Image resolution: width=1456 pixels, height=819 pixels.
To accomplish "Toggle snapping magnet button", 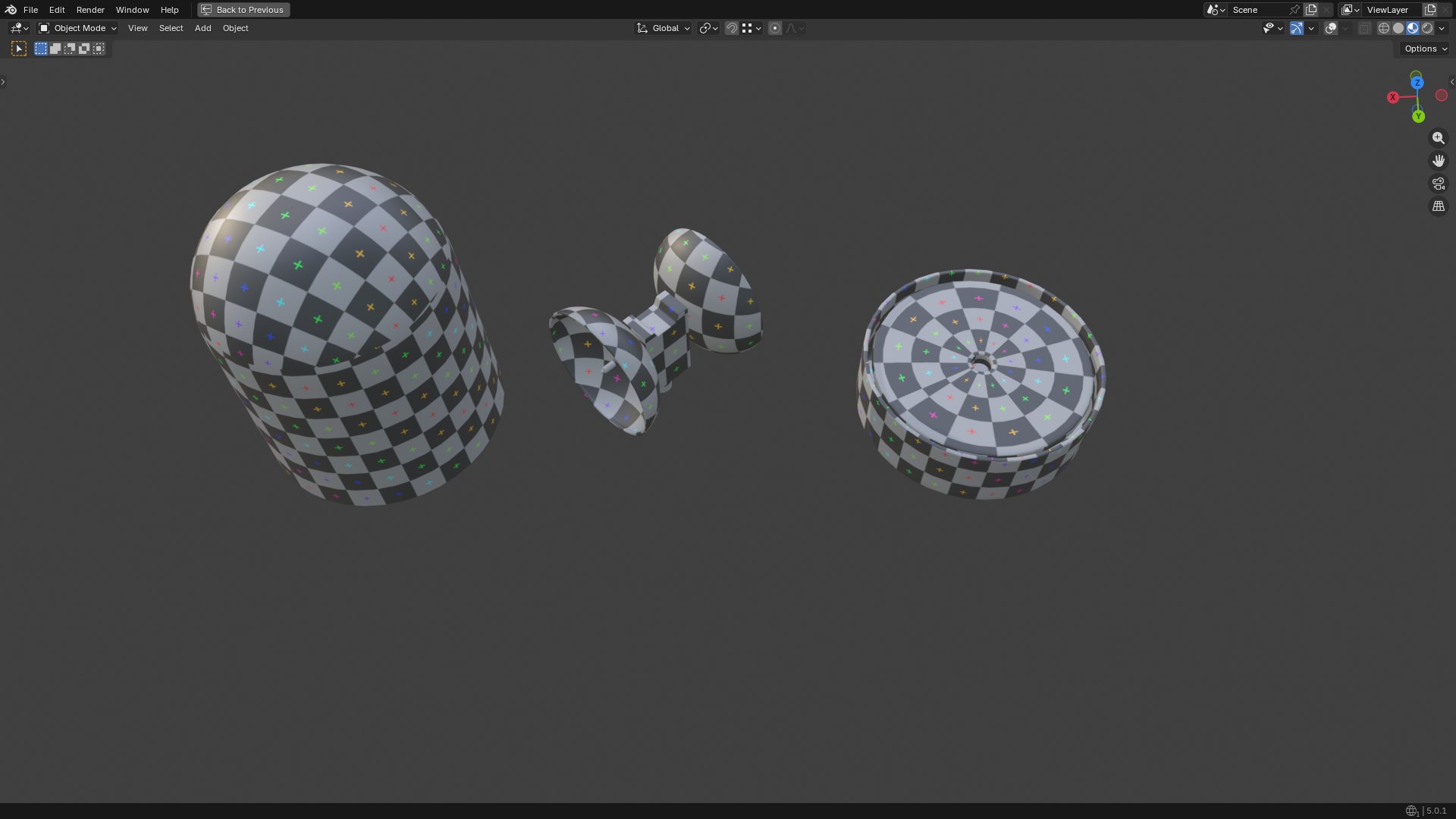I will (x=732, y=28).
